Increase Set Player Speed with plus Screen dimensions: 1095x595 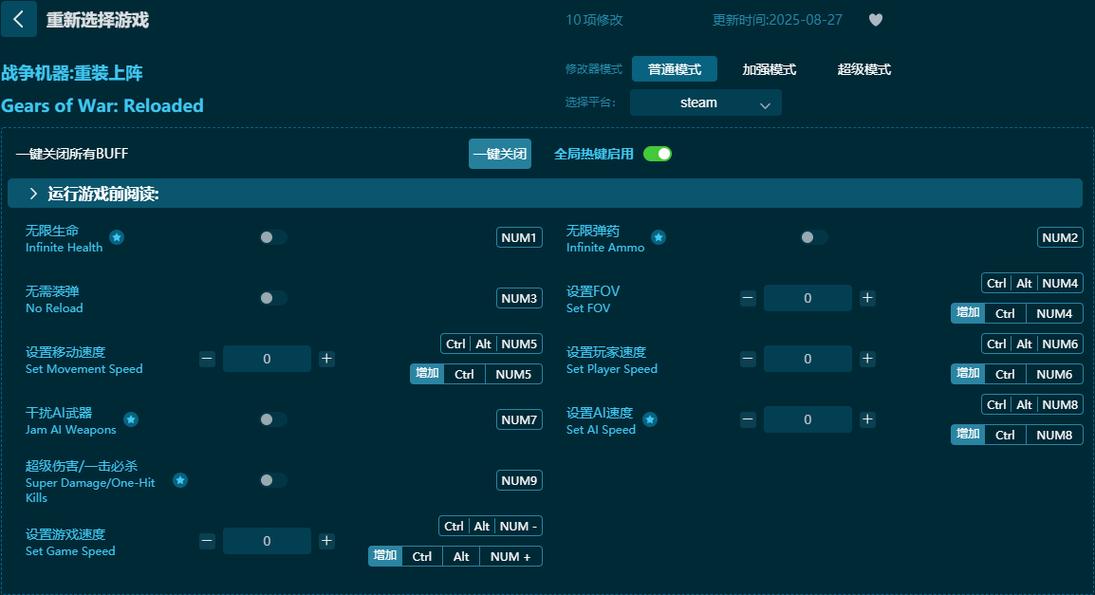click(x=867, y=359)
